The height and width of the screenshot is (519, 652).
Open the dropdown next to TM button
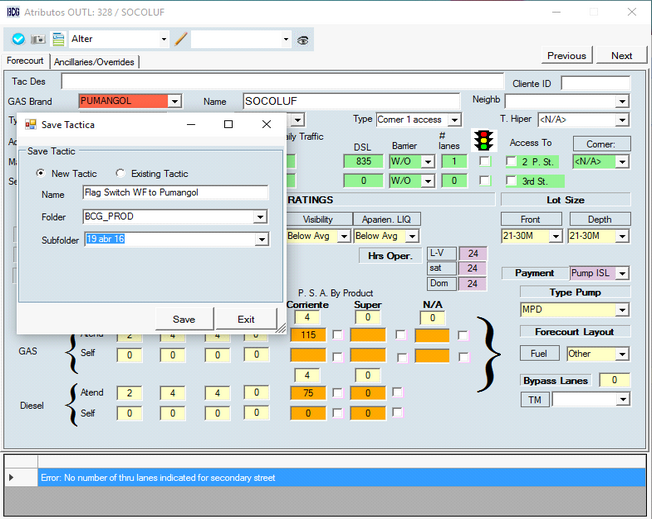coord(622,400)
